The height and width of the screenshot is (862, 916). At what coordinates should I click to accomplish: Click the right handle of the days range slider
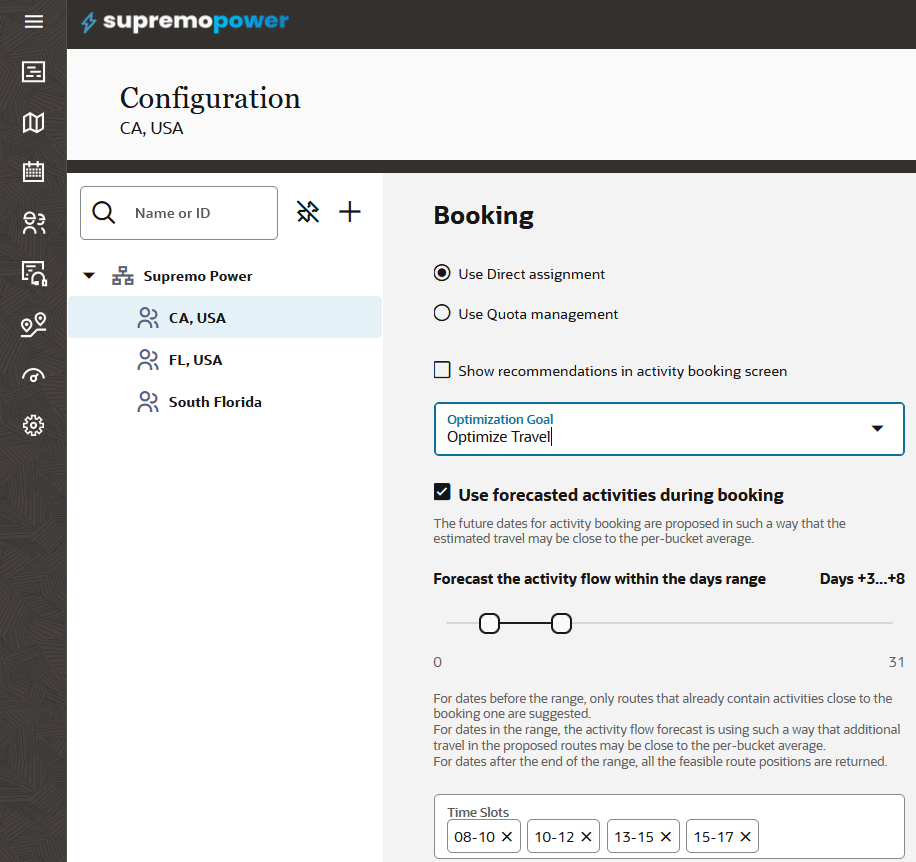[562, 624]
